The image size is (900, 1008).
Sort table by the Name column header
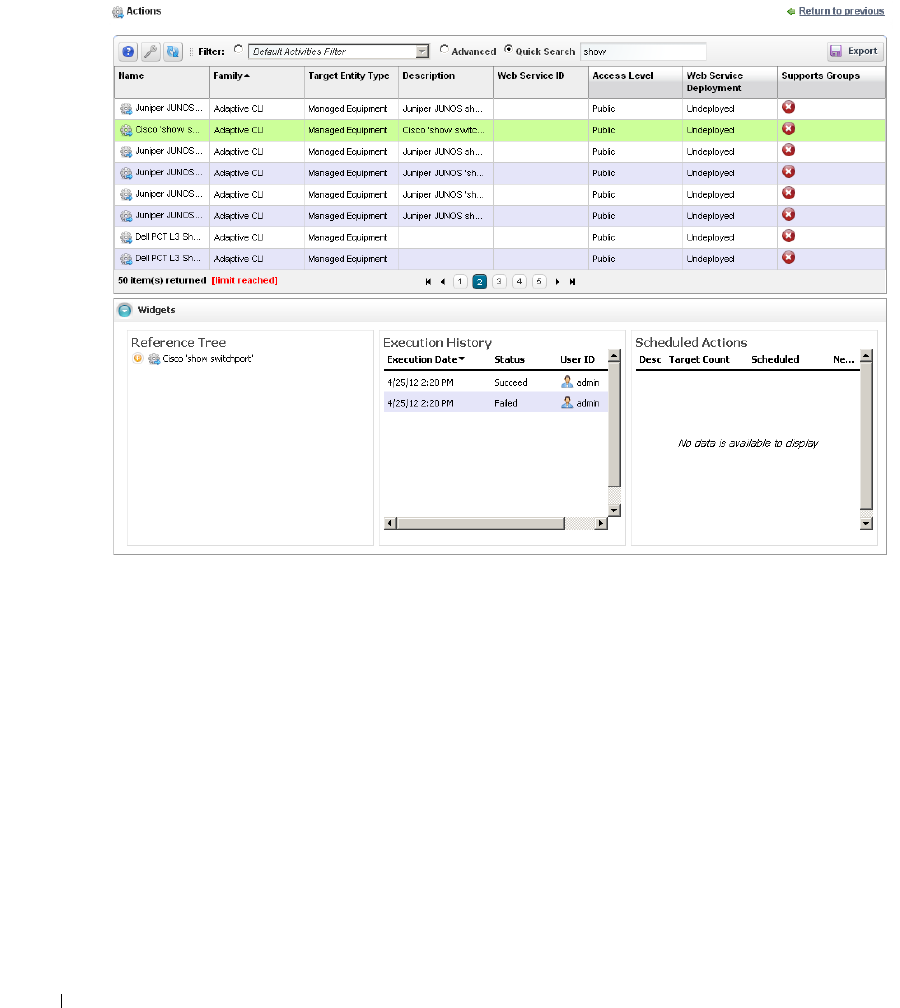(162, 82)
